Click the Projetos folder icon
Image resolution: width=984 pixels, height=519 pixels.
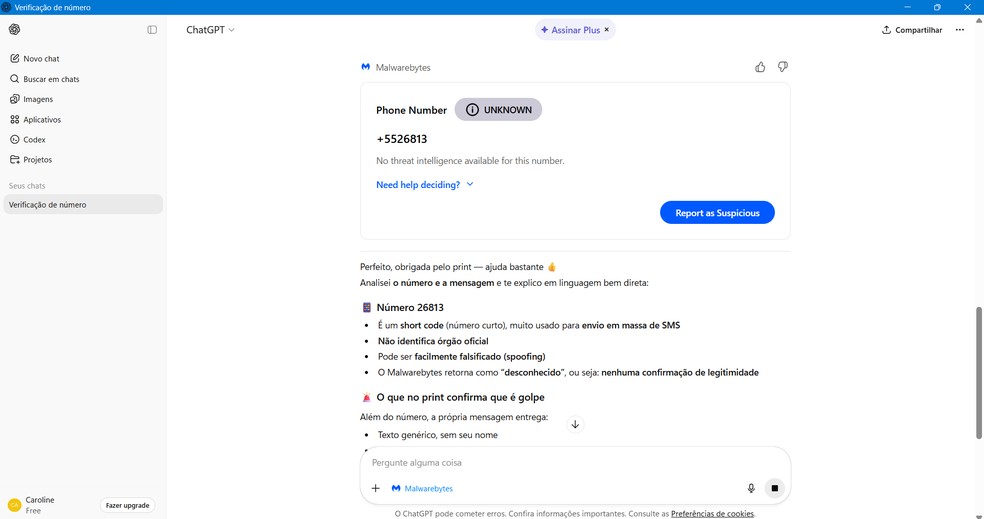14,159
